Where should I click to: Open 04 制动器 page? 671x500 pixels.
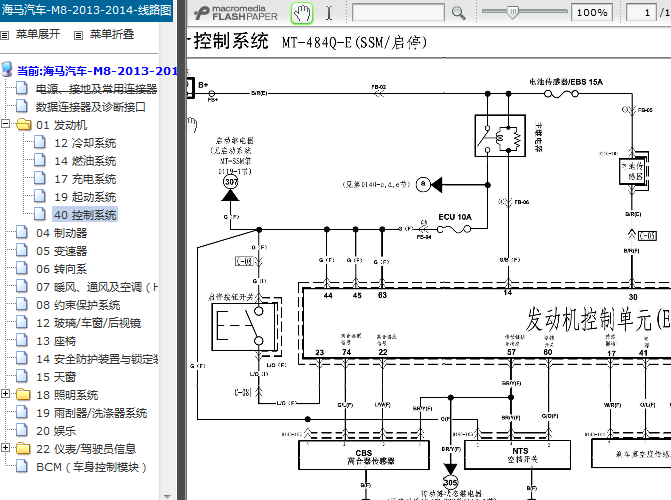click(x=62, y=233)
